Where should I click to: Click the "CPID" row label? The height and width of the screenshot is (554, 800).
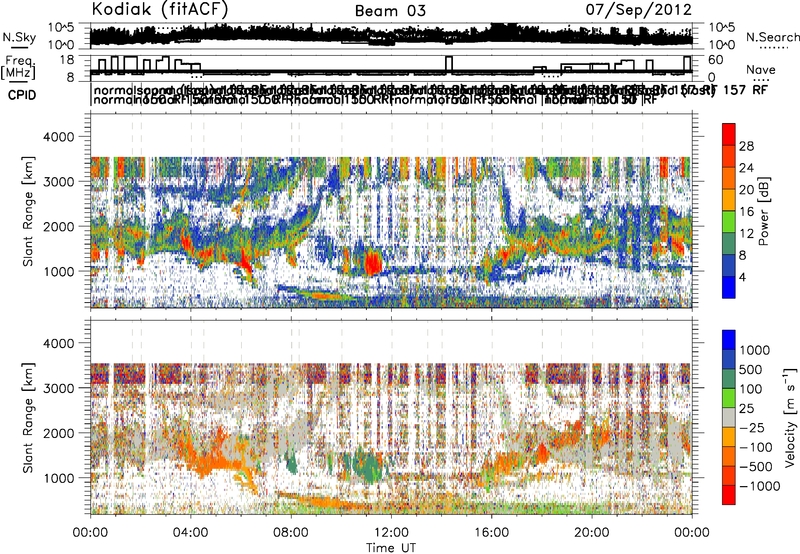(x=22, y=95)
